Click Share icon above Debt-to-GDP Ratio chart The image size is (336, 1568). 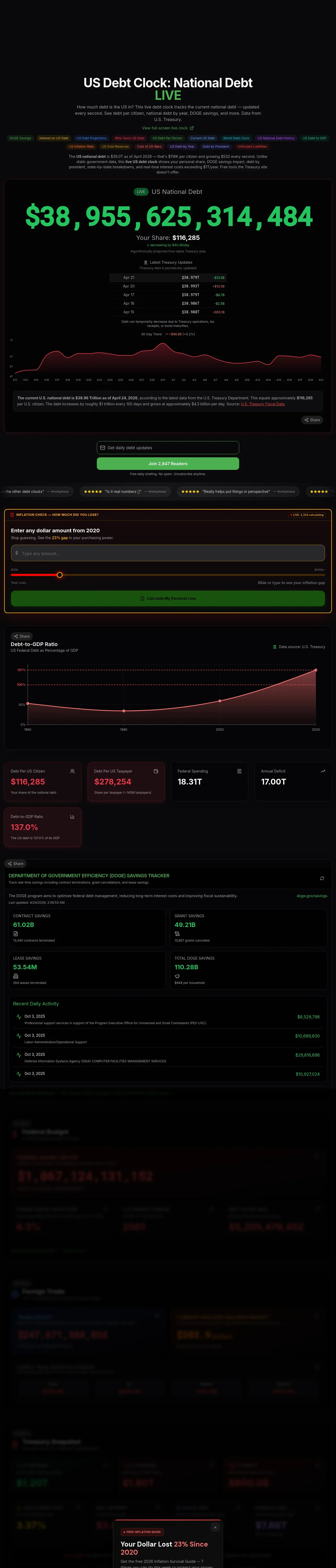tap(22, 636)
